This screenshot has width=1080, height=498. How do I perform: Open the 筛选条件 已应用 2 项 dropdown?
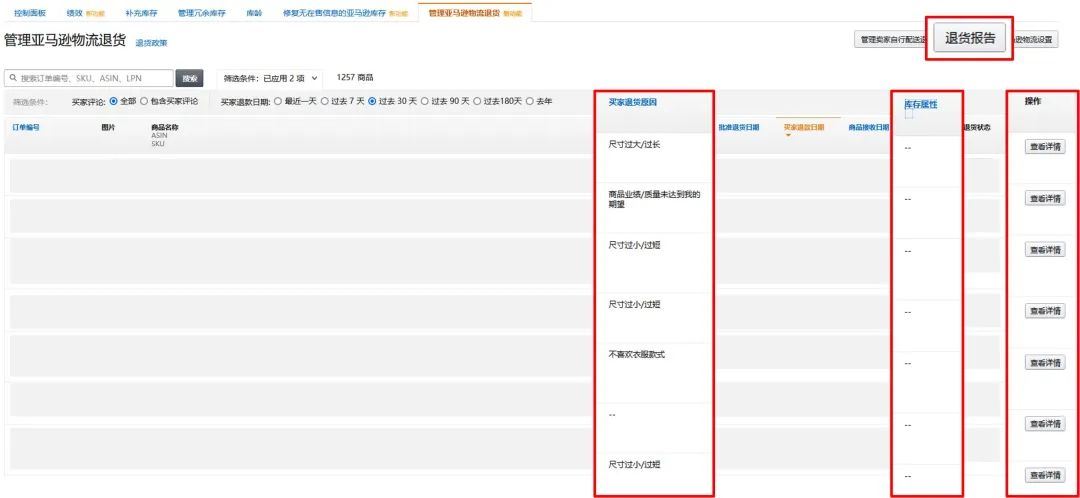coord(271,79)
